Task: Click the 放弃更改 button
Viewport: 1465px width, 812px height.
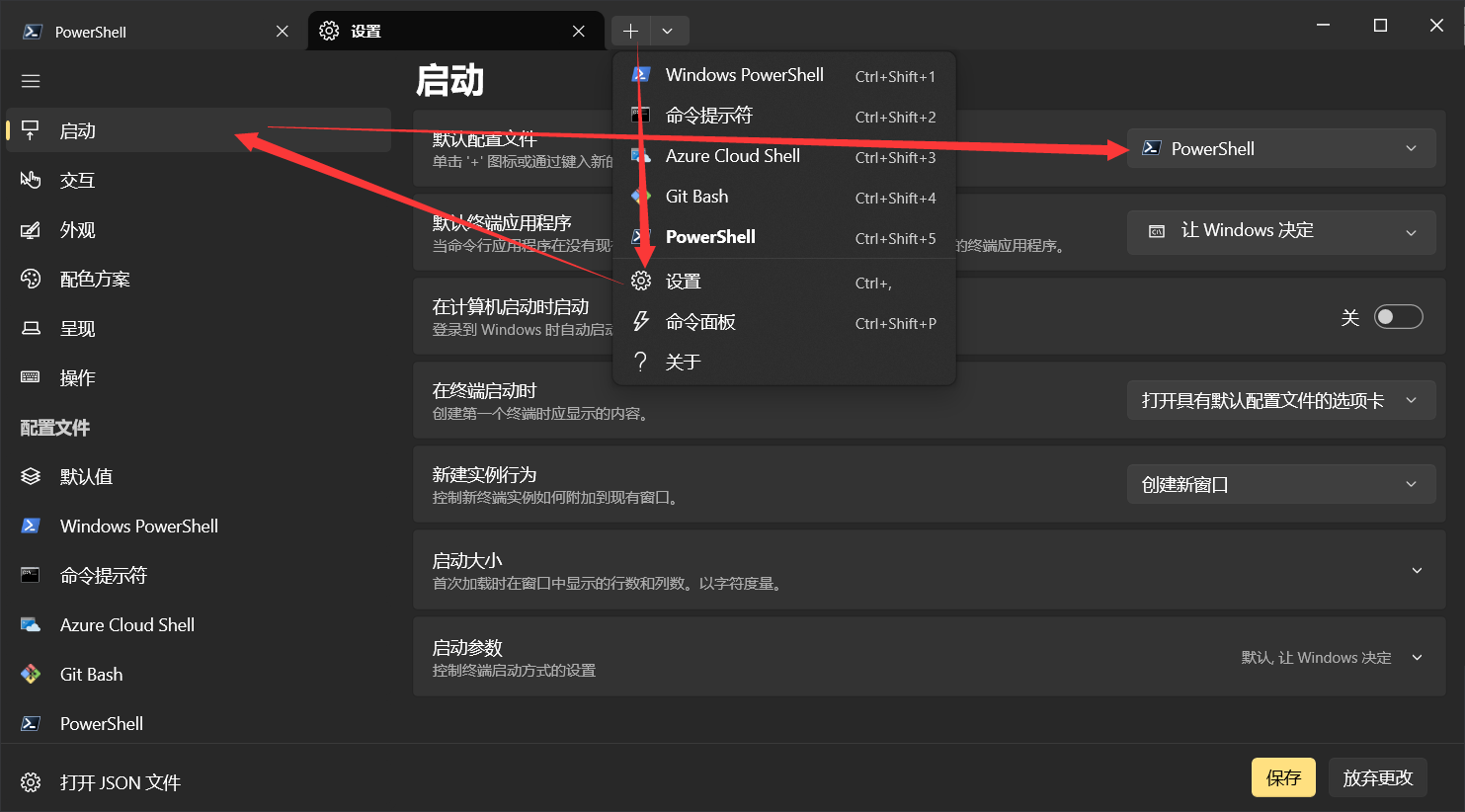Action: 1378,777
